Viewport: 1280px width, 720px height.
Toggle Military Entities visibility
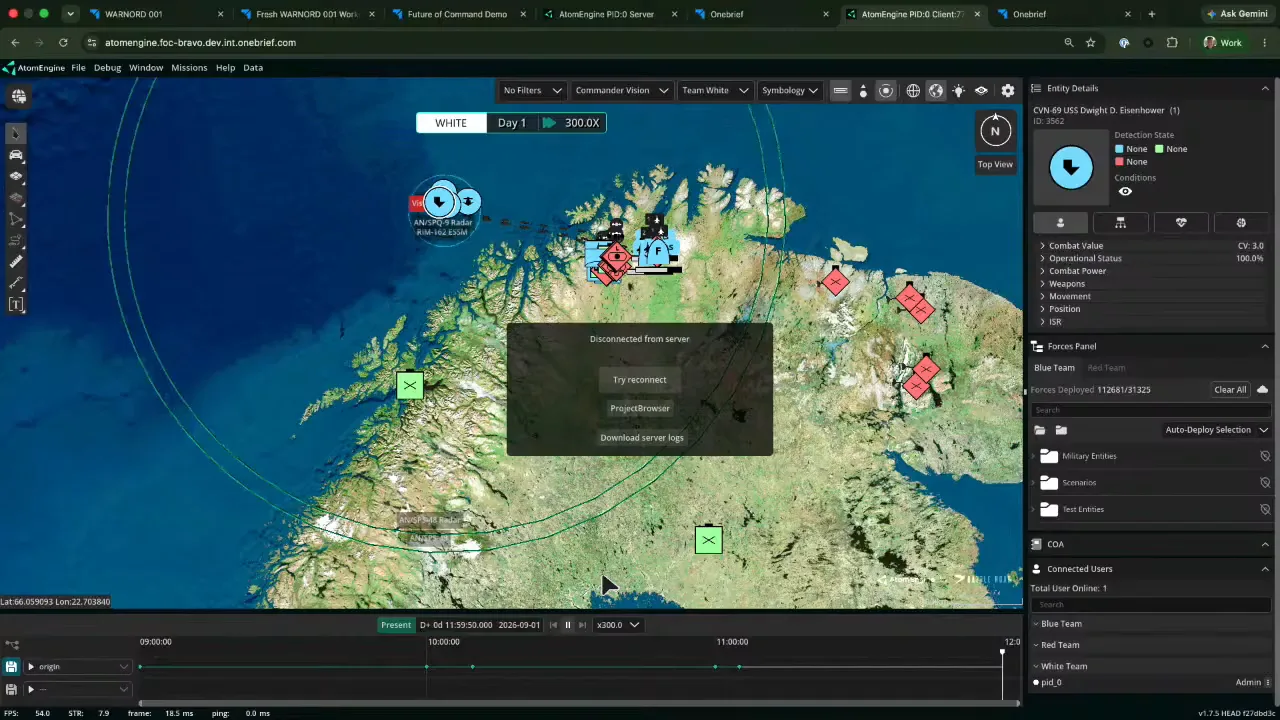click(x=1265, y=456)
